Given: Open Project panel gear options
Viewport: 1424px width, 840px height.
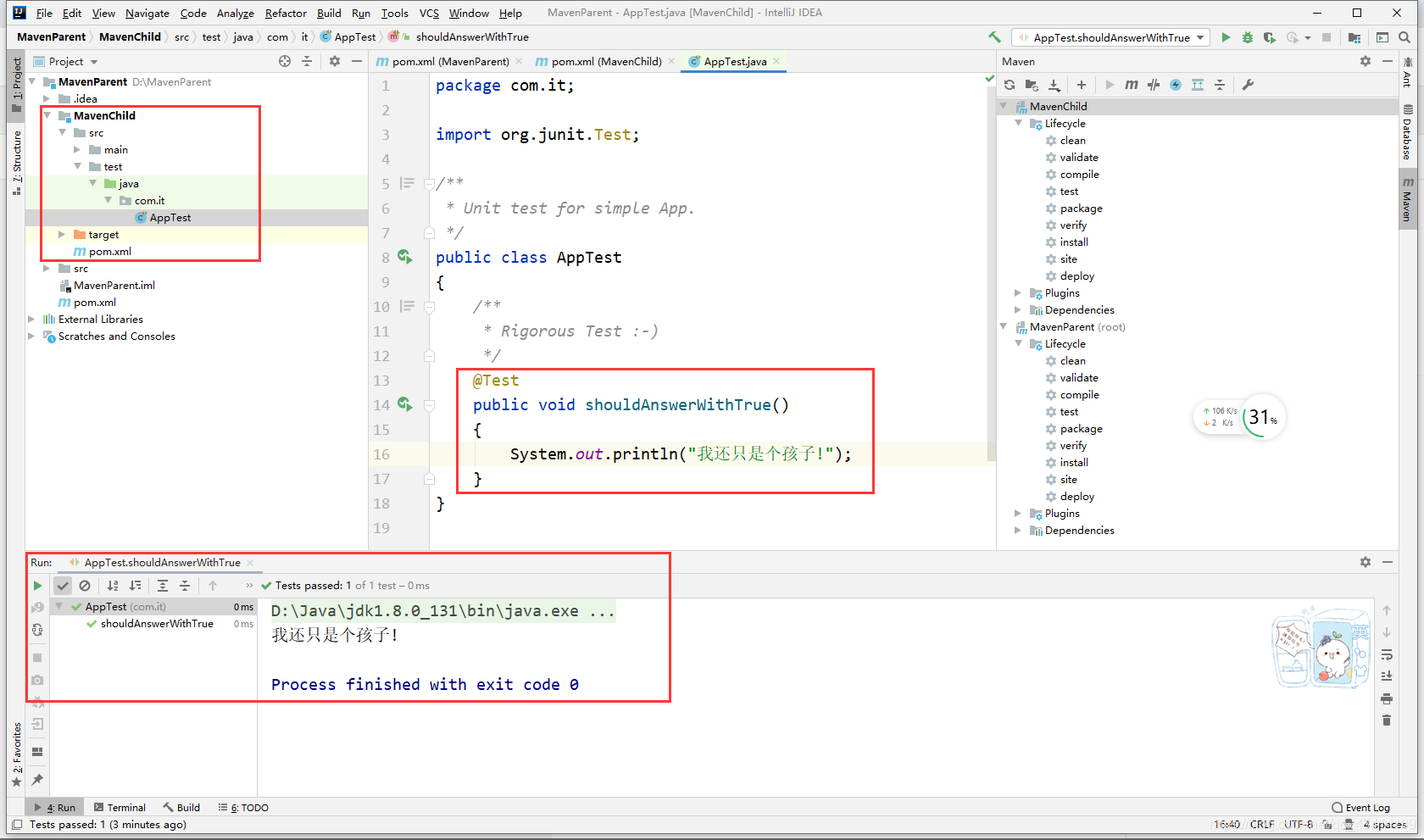Looking at the screenshot, I should tap(335, 61).
